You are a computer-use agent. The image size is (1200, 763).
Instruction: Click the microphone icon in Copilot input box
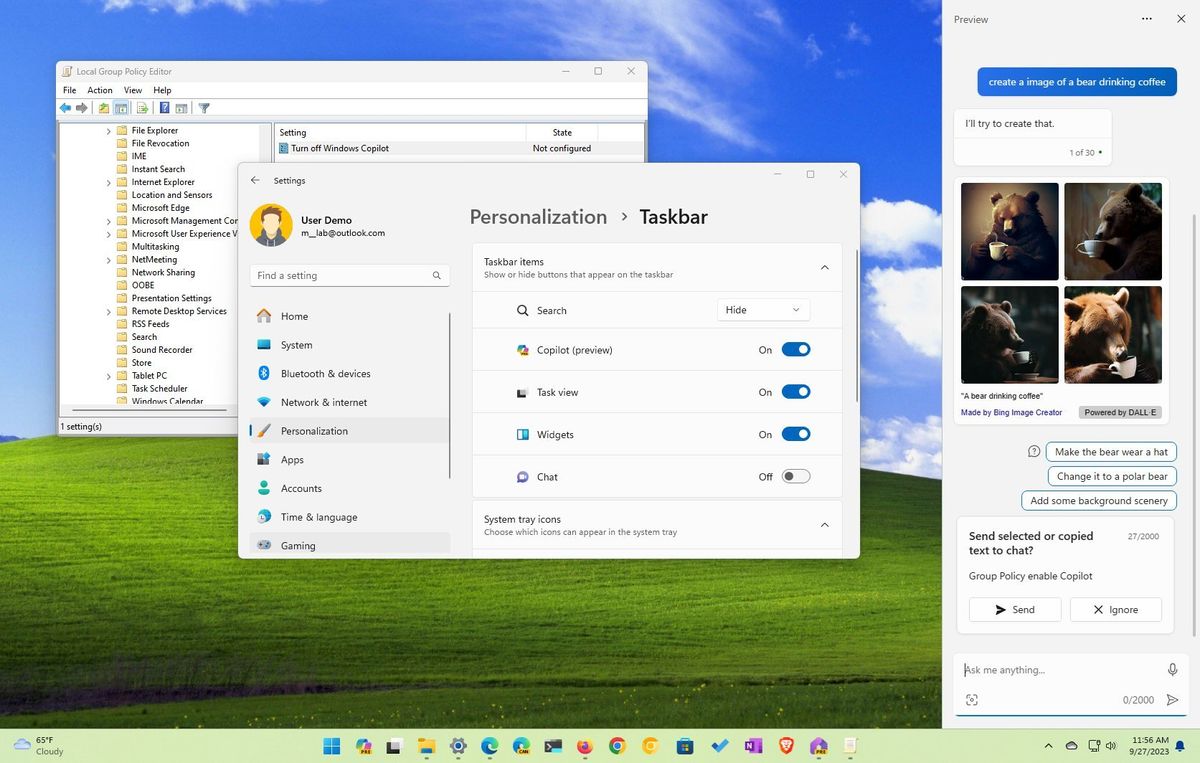[x=1172, y=670]
